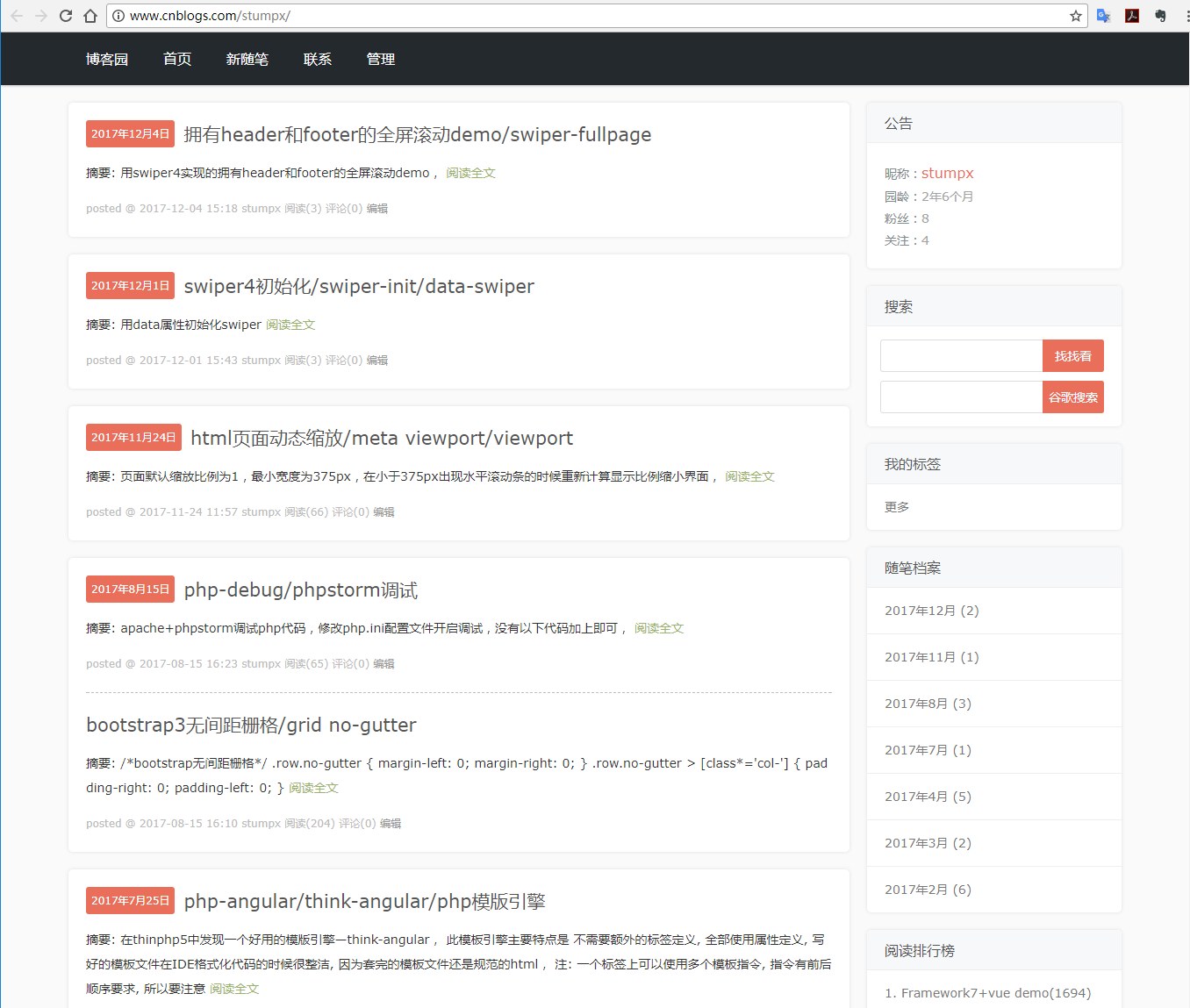Click 更多 under 我的标签
This screenshot has width=1190, height=1008.
point(897,507)
